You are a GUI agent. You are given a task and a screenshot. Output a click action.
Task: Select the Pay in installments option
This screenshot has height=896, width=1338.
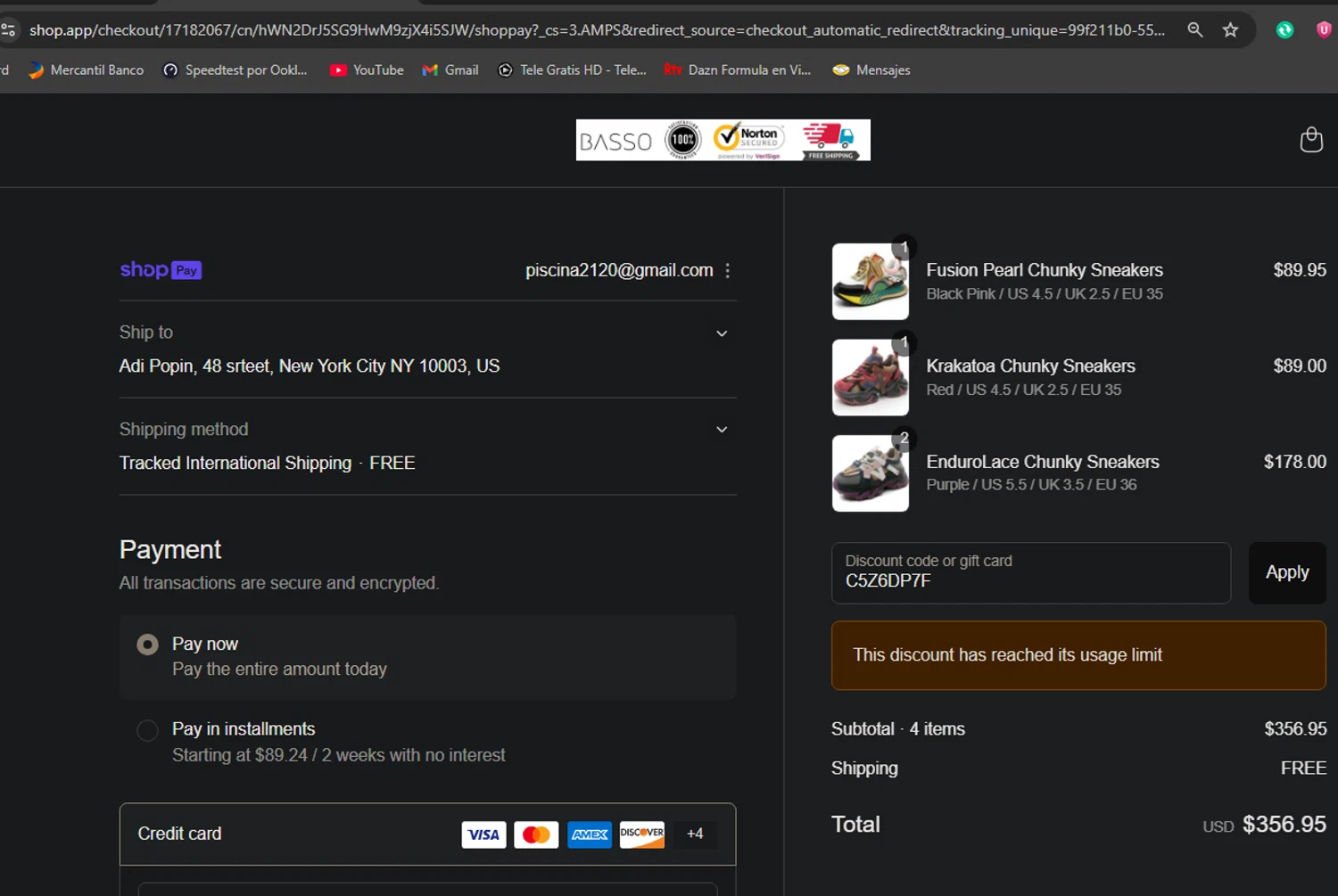(x=148, y=731)
